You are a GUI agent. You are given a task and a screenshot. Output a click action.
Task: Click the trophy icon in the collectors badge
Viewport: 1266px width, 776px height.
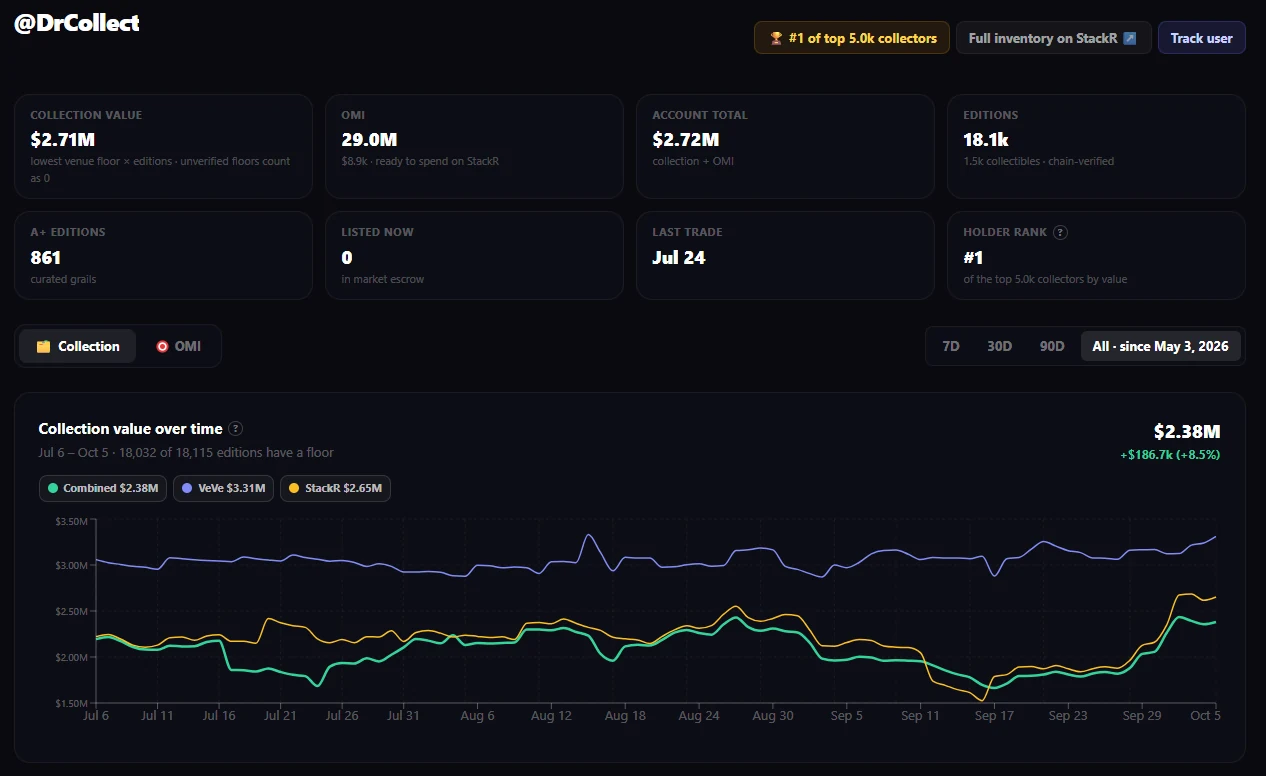(x=776, y=38)
